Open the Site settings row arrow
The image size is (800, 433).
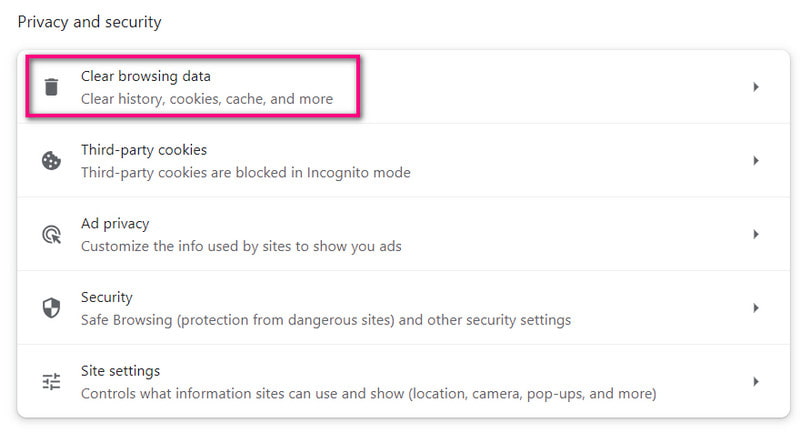coord(756,381)
